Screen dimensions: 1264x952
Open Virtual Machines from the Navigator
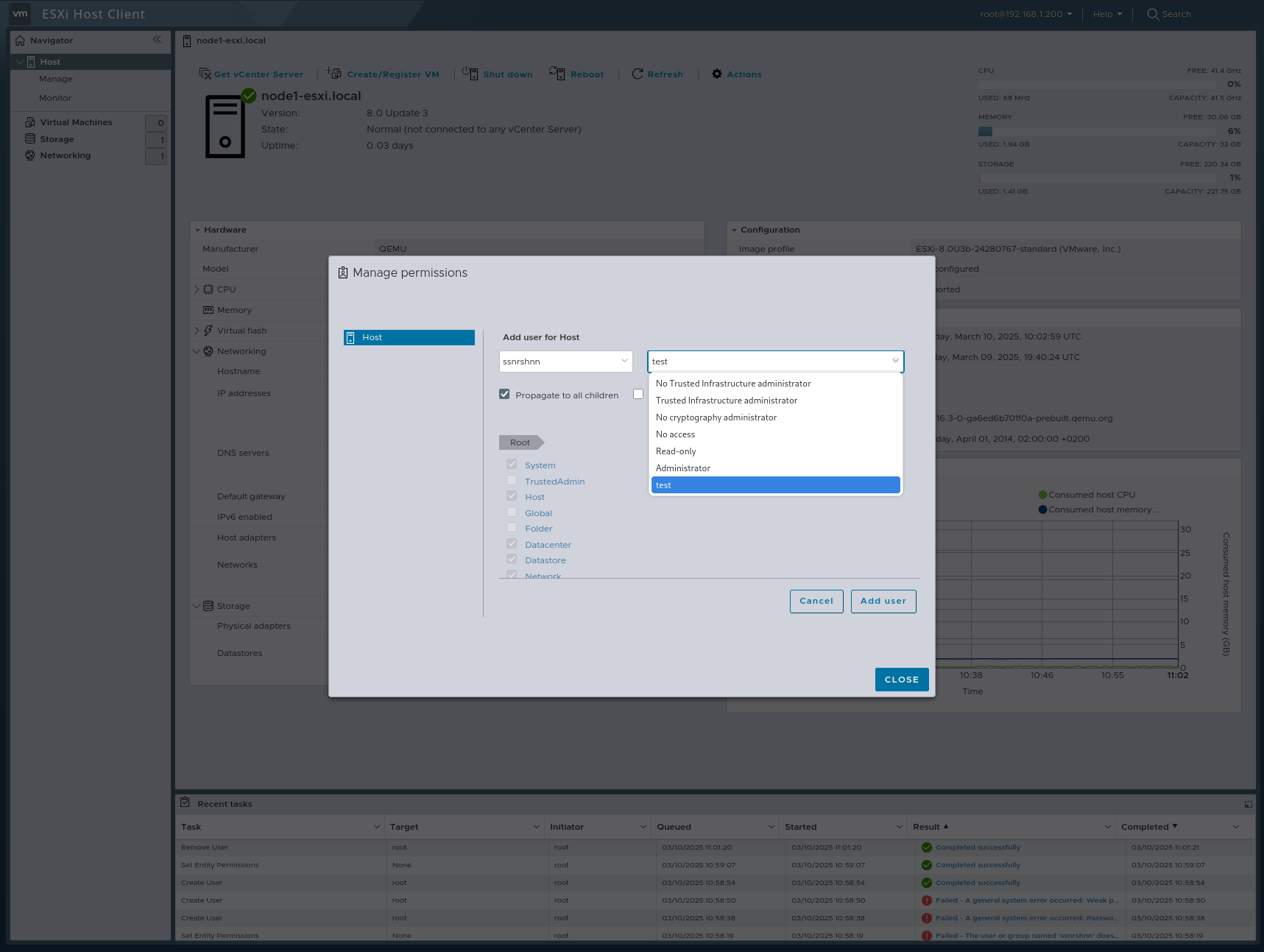pos(77,121)
